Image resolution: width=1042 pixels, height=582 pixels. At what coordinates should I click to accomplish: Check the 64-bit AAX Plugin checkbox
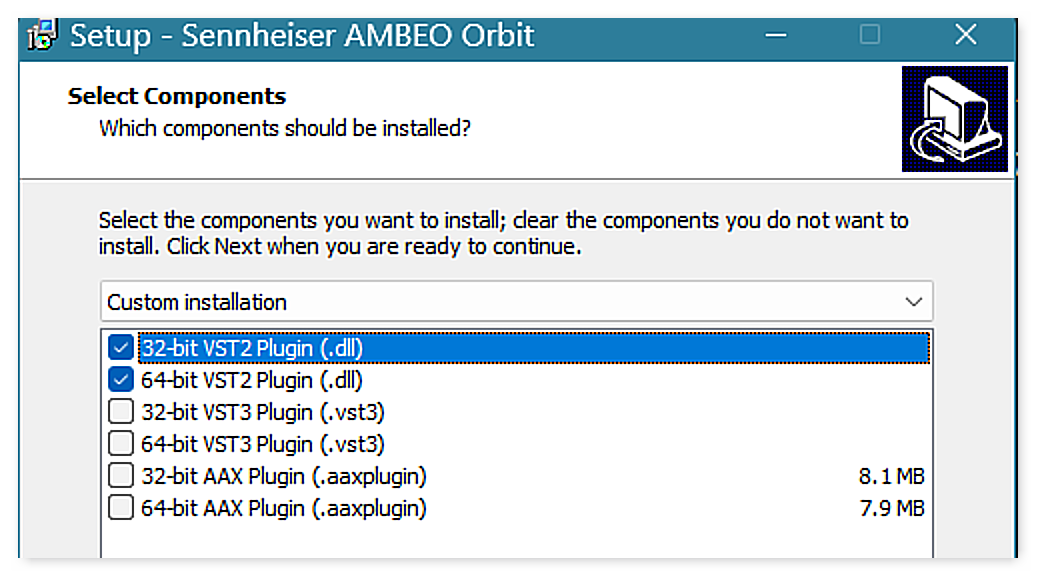(121, 507)
